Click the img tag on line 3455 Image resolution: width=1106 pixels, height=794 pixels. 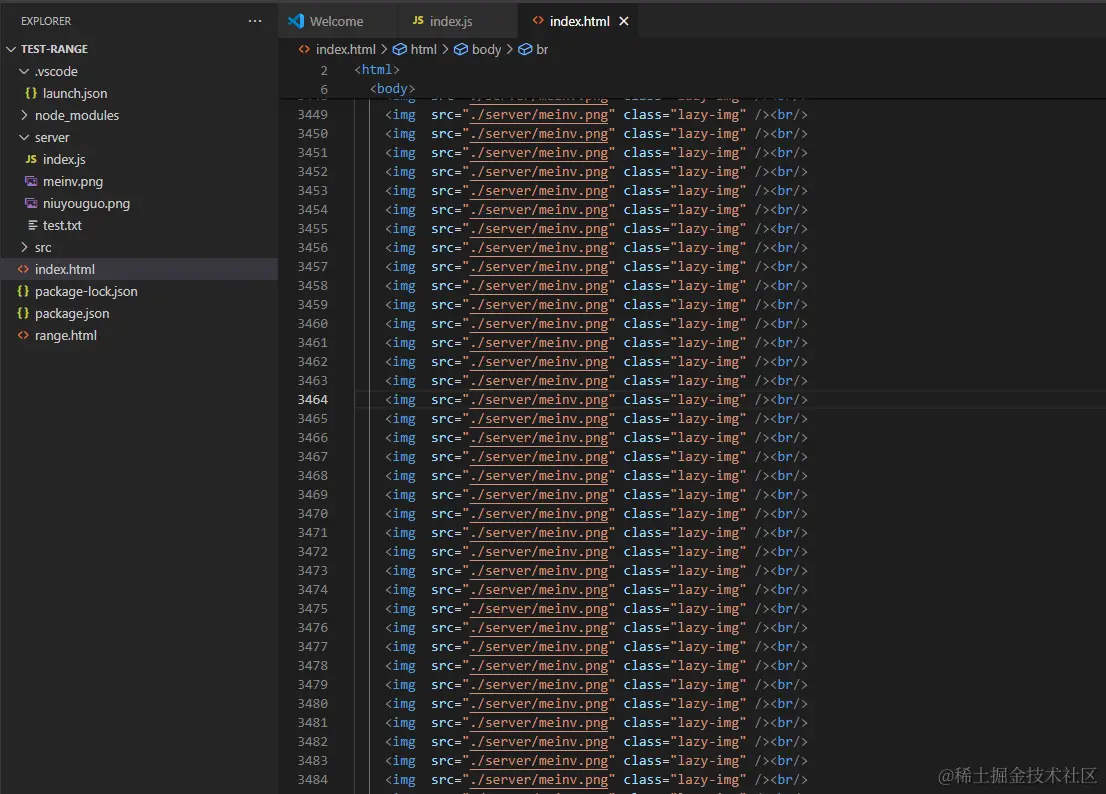point(400,228)
